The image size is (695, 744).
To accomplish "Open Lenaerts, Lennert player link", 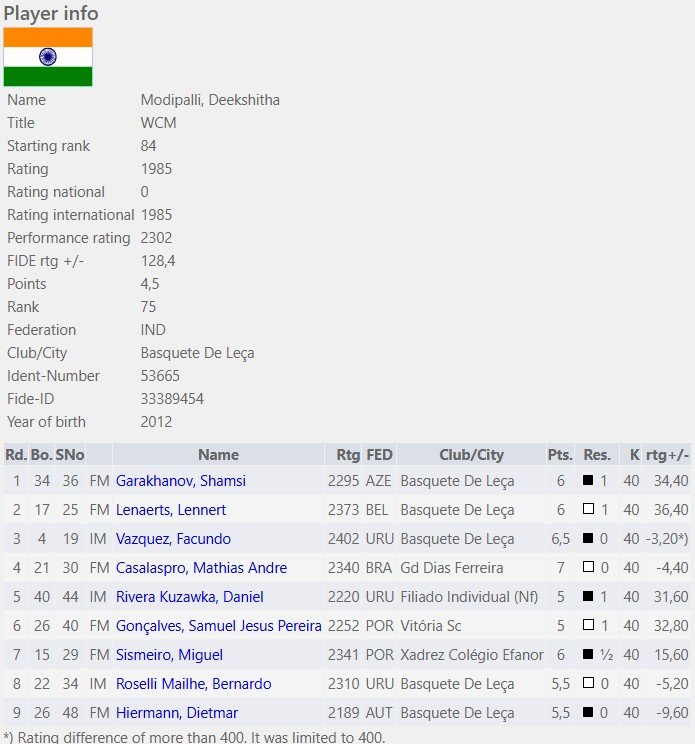I will [x=171, y=510].
